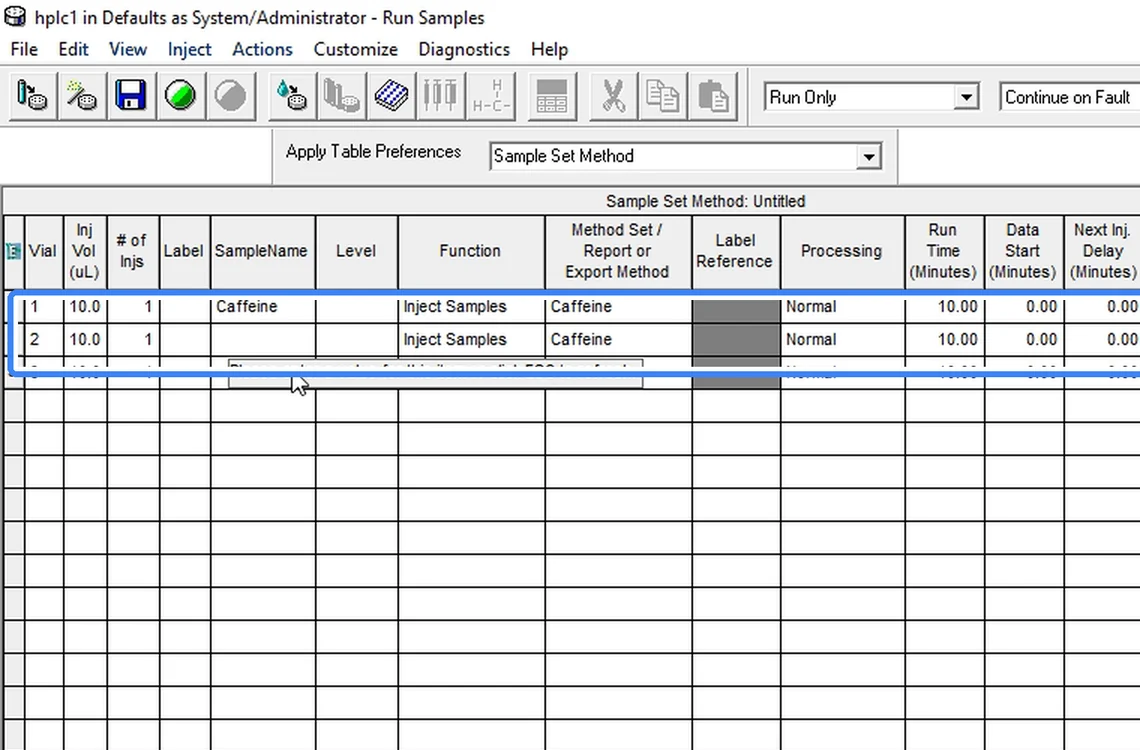The height and width of the screenshot is (750, 1140).
Task: Select Inject Samples function in vial 2 row
Action: 471,339
